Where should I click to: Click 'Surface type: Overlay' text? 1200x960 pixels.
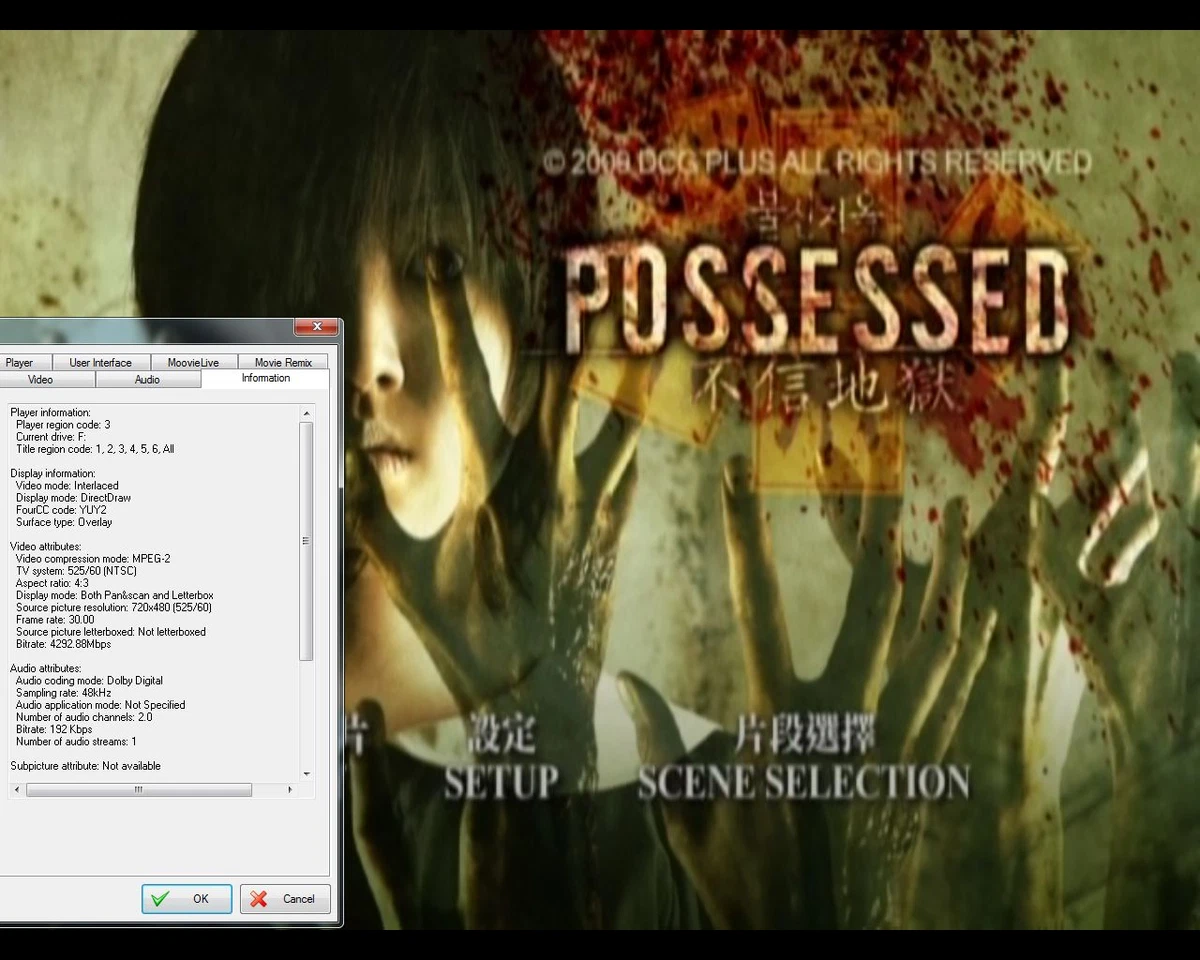tap(64, 522)
